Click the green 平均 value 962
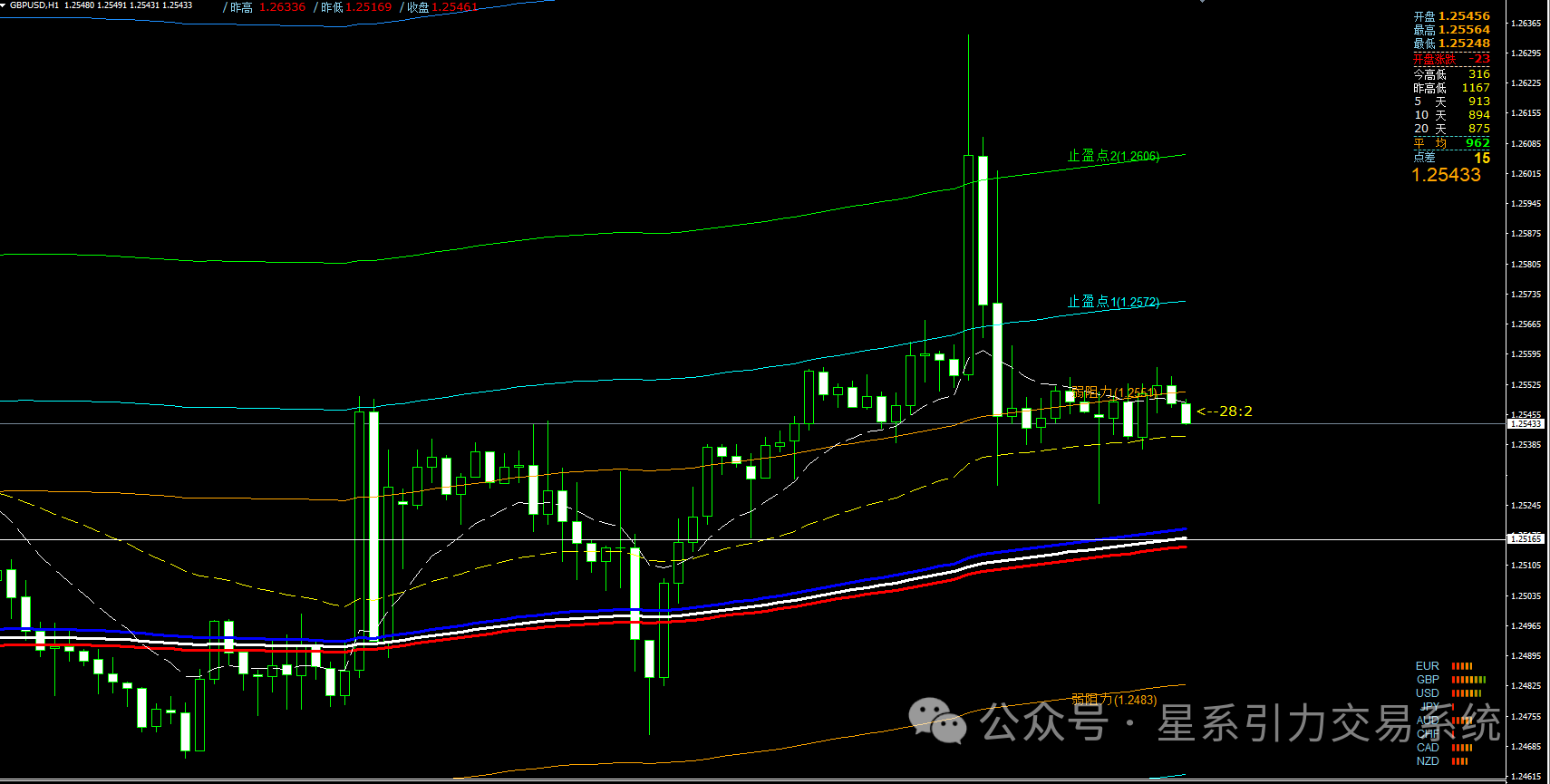The width and height of the screenshot is (1550, 784). pyautogui.click(x=1477, y=143)
